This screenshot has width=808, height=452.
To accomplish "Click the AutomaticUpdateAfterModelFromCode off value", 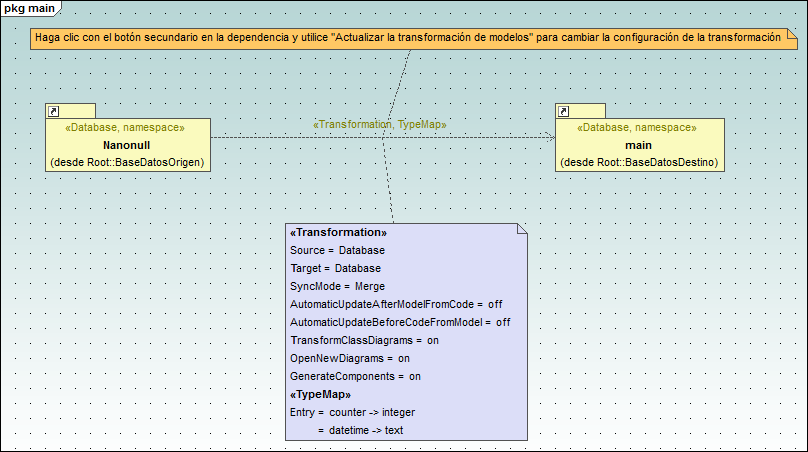I will [x=495, y=304].
